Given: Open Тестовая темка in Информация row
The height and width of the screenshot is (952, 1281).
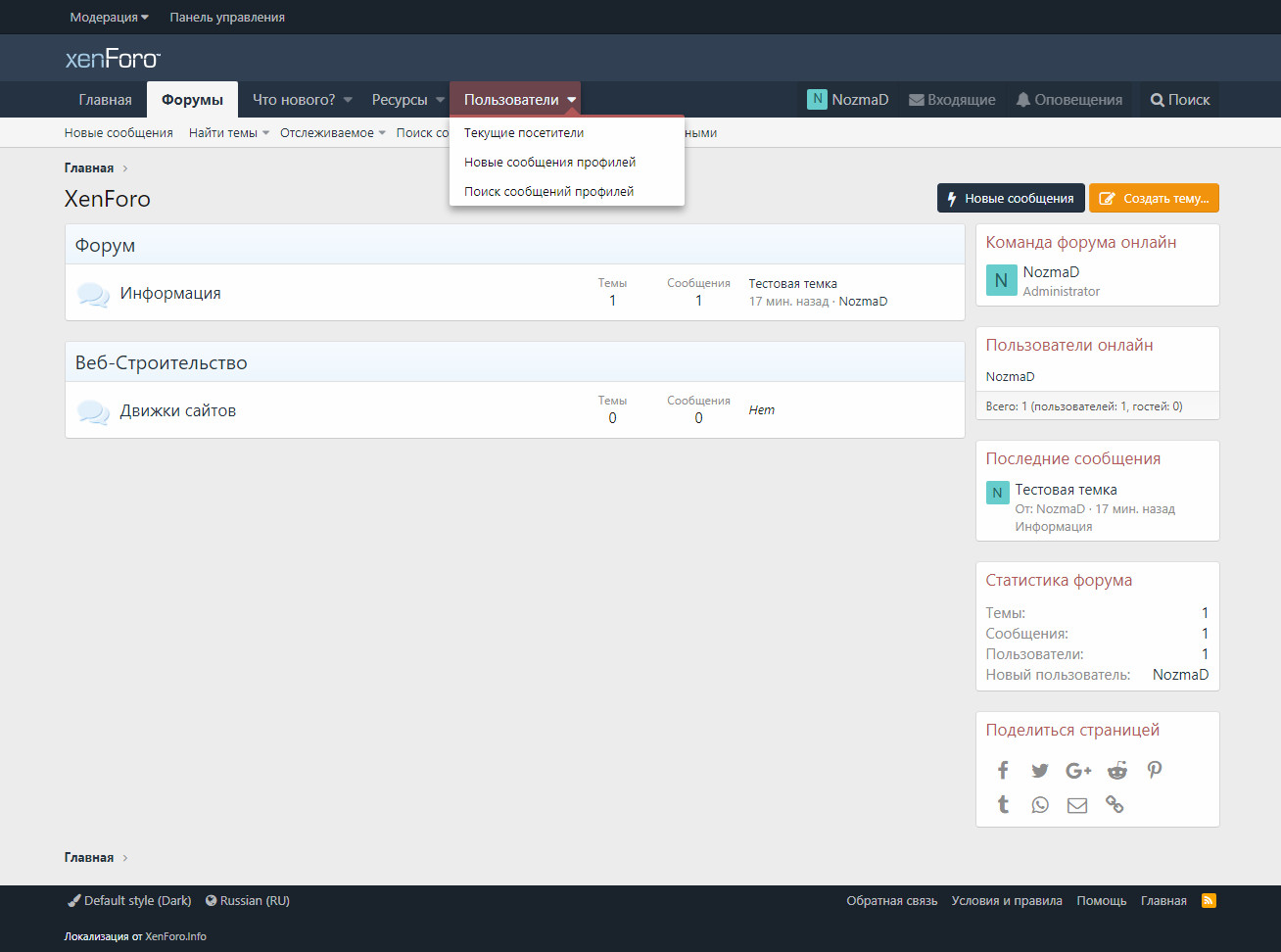Looking at the screenshot, I should (793, 284).
